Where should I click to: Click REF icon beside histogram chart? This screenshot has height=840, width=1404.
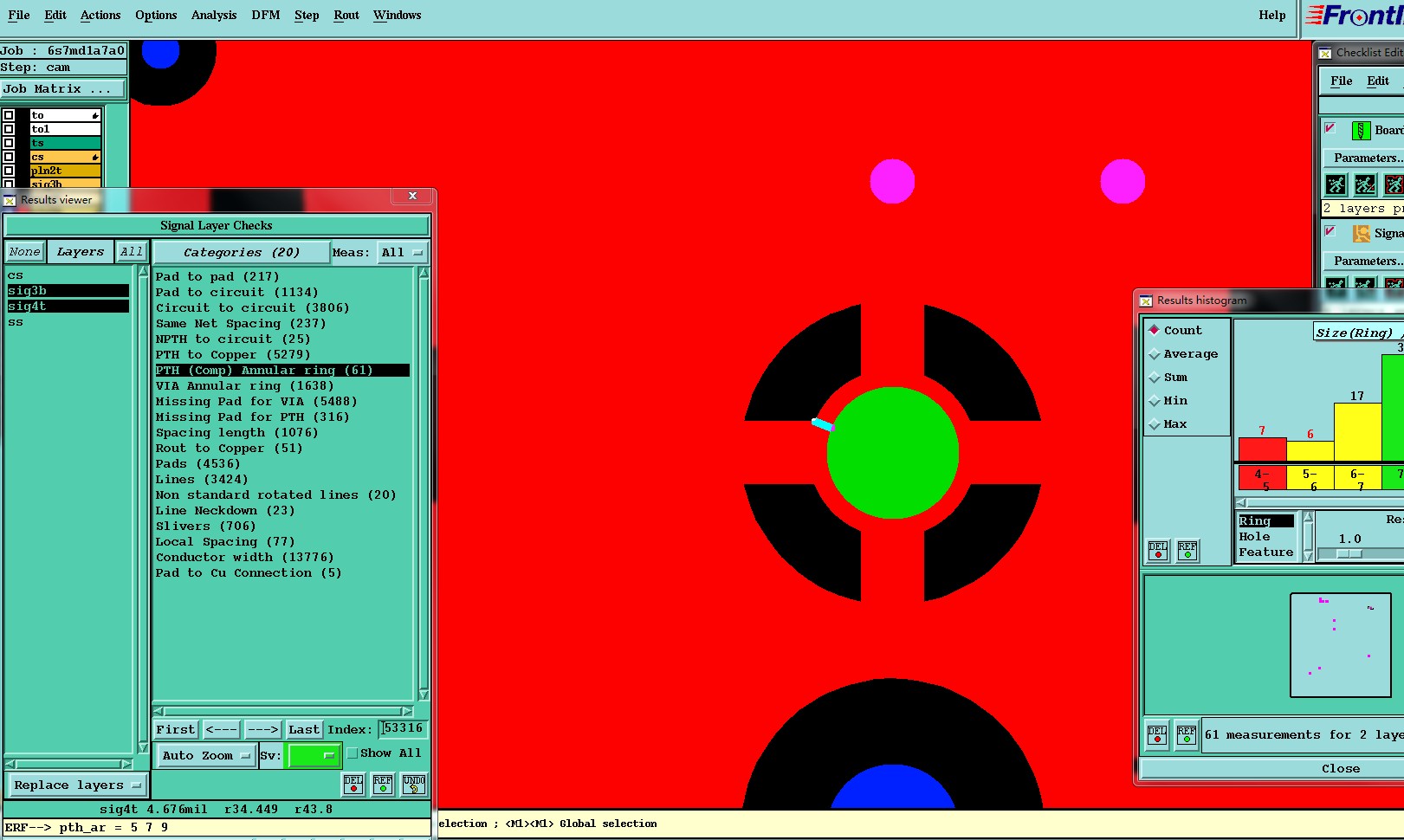pos(1187,551)
